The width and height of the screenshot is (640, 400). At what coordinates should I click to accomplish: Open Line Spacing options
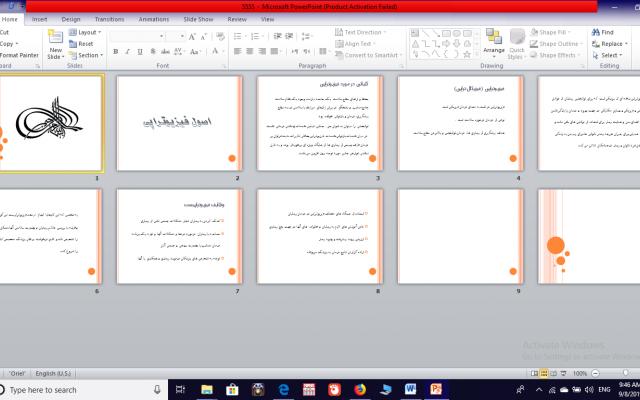pyautogui.click(x=306, y=37)
